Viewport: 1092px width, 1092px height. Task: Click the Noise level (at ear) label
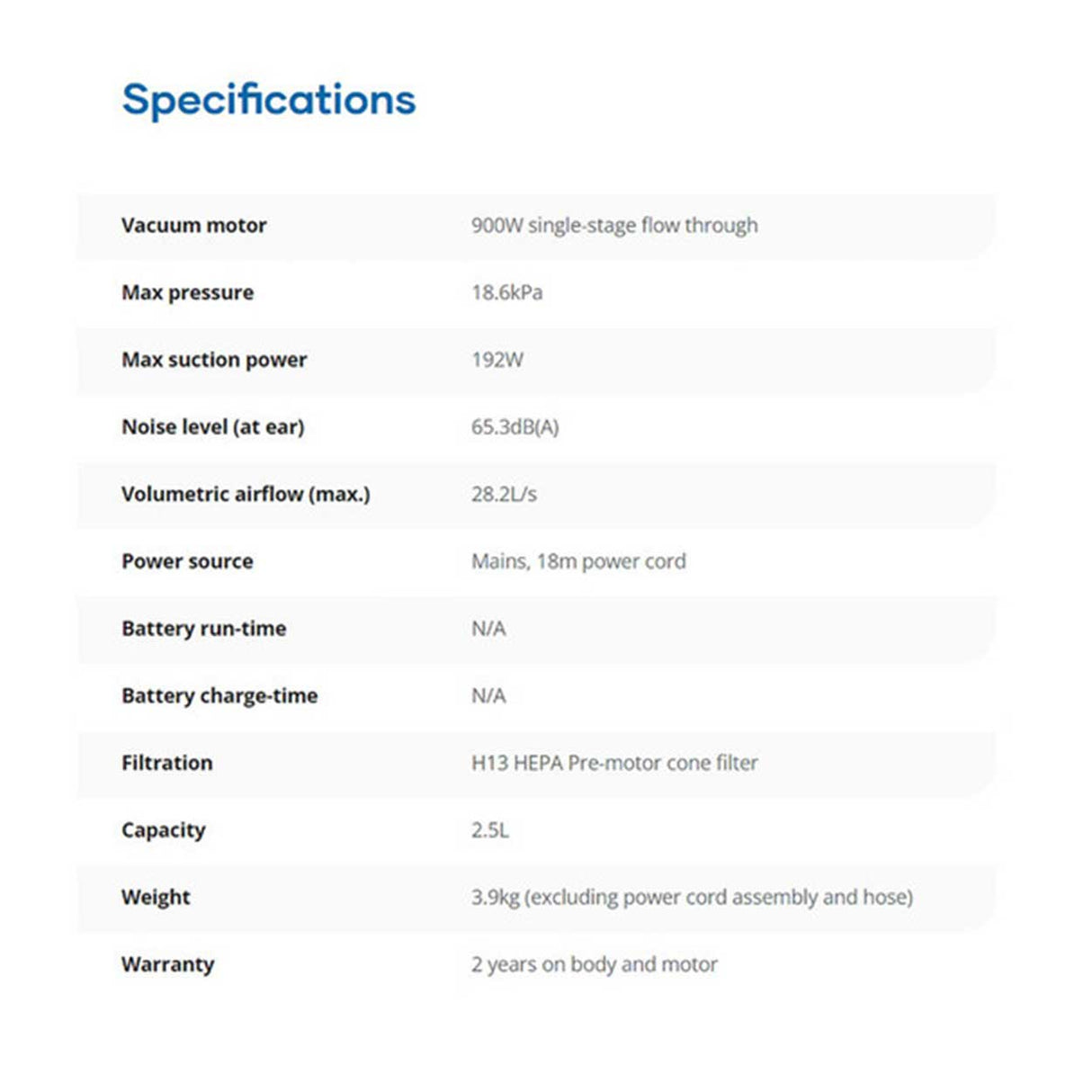pos(212,427)
